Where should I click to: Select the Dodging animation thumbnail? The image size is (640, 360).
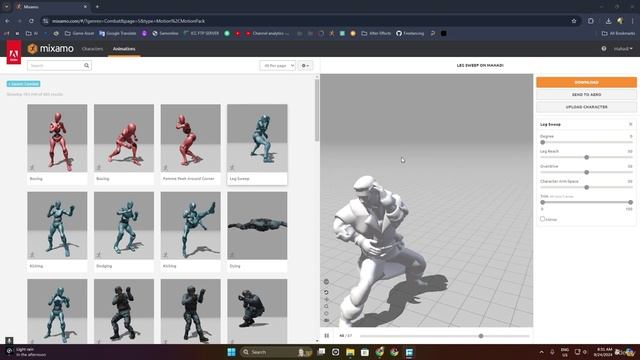(x=124, y=225)
